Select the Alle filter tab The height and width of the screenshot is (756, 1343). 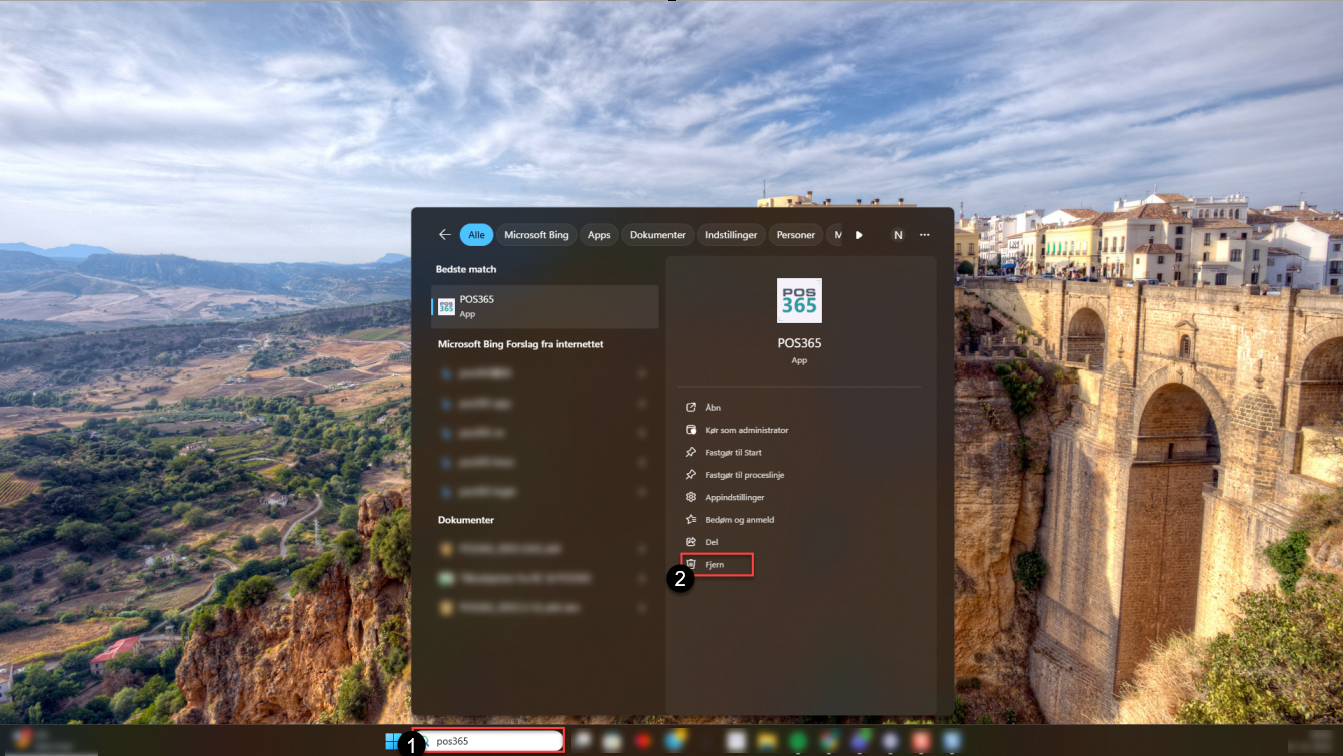pyautogui.click(x=476, y=235)
